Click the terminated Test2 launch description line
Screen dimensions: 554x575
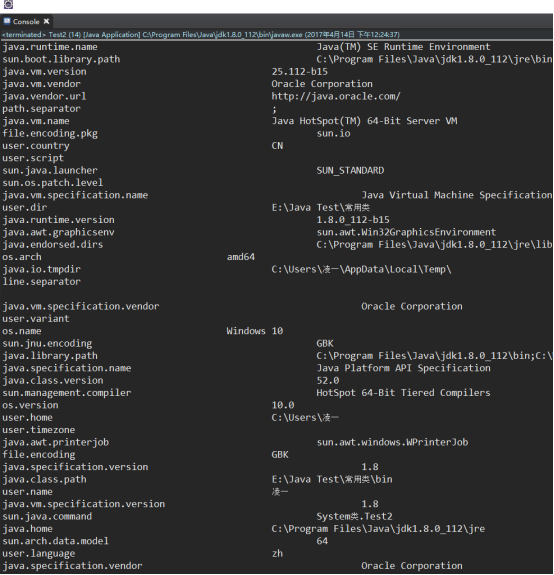click(x=201, y=35)
